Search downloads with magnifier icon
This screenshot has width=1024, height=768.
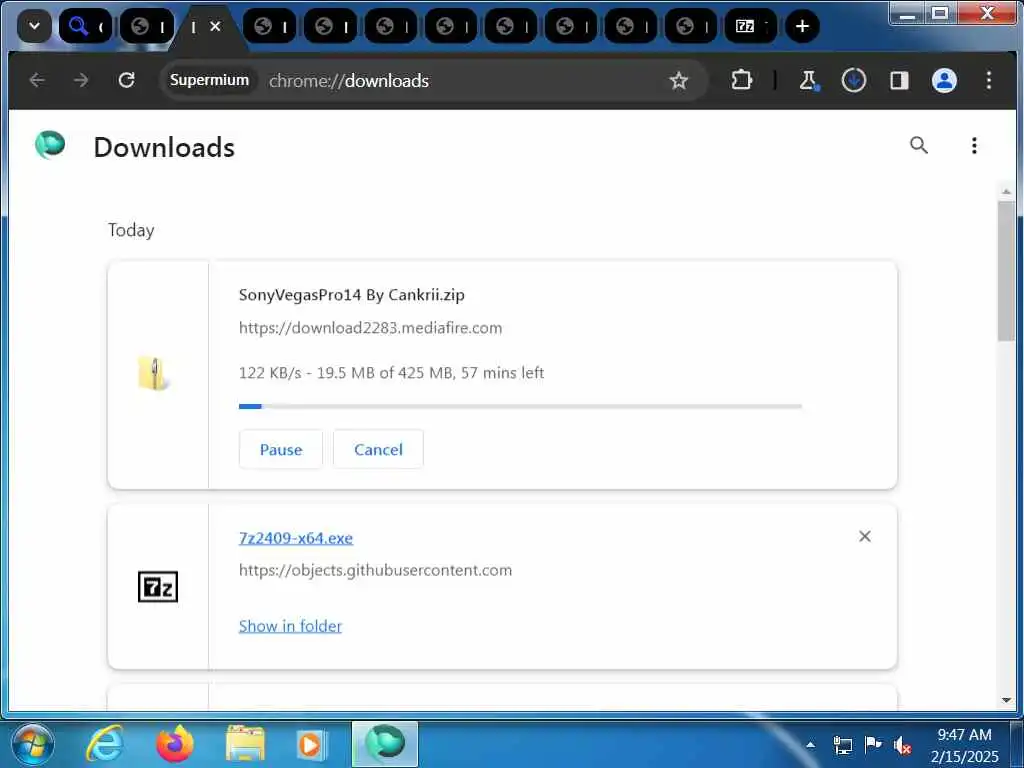[919, 145]
